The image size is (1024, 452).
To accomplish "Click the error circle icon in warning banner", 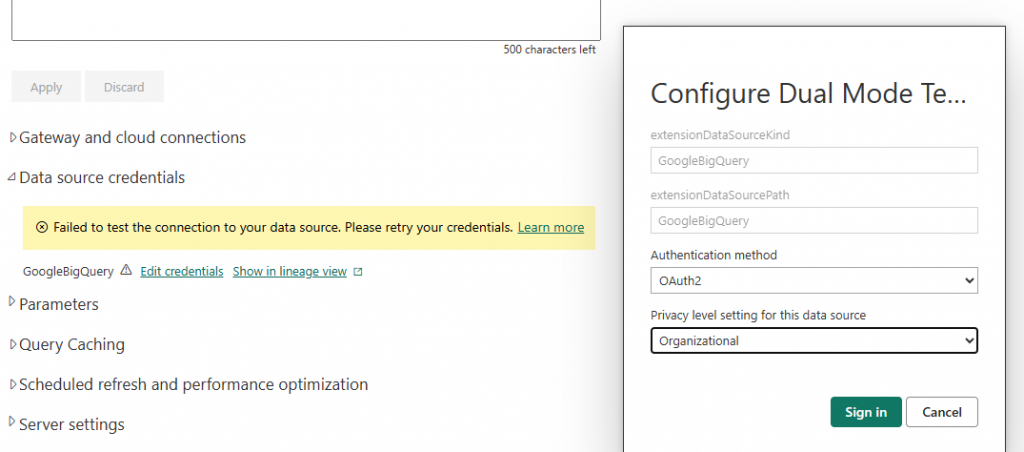I will (42, 228).
